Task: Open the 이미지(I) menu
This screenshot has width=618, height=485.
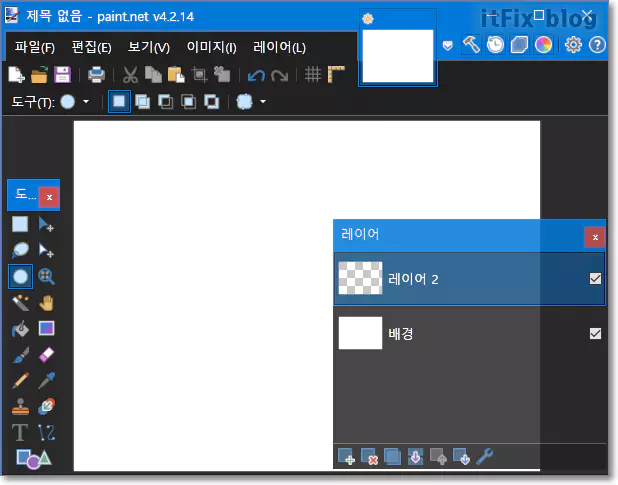Action: pos(211,47)
